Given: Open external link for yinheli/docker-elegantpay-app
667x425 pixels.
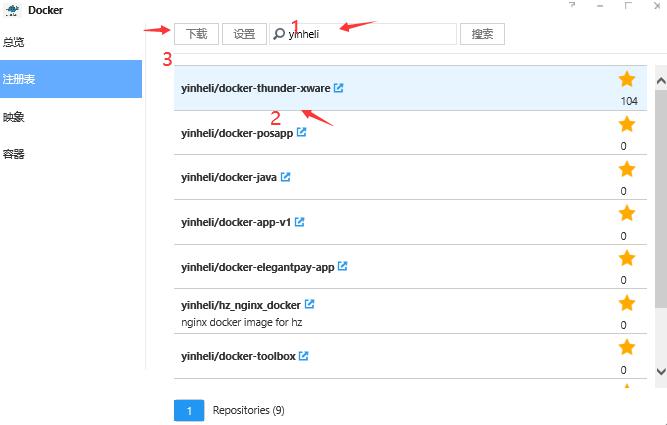Looking at the screenshot, I should pyautogui.click(x=342, y=266).
